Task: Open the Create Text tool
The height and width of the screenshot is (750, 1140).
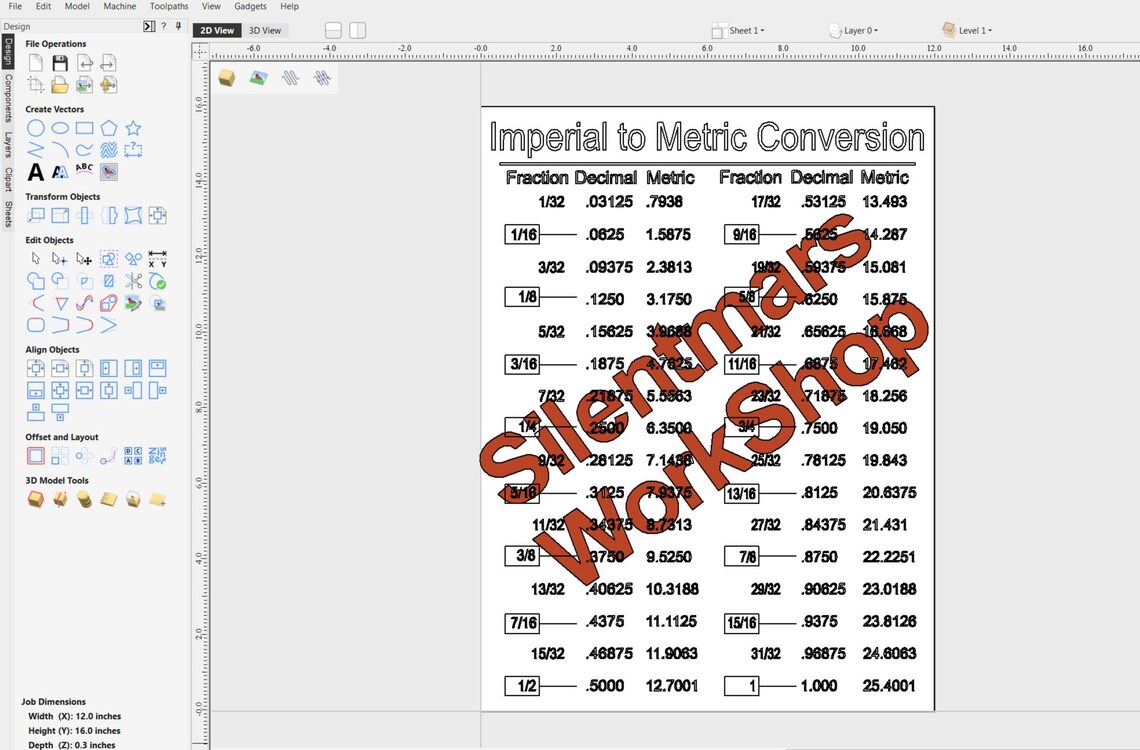Action: pos(35,172)
